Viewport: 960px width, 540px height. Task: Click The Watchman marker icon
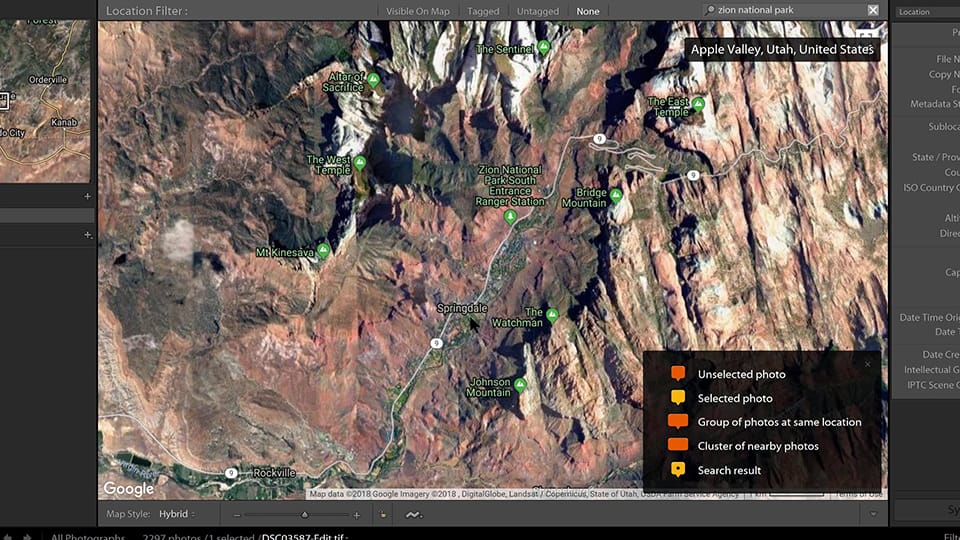coord(552,315)
